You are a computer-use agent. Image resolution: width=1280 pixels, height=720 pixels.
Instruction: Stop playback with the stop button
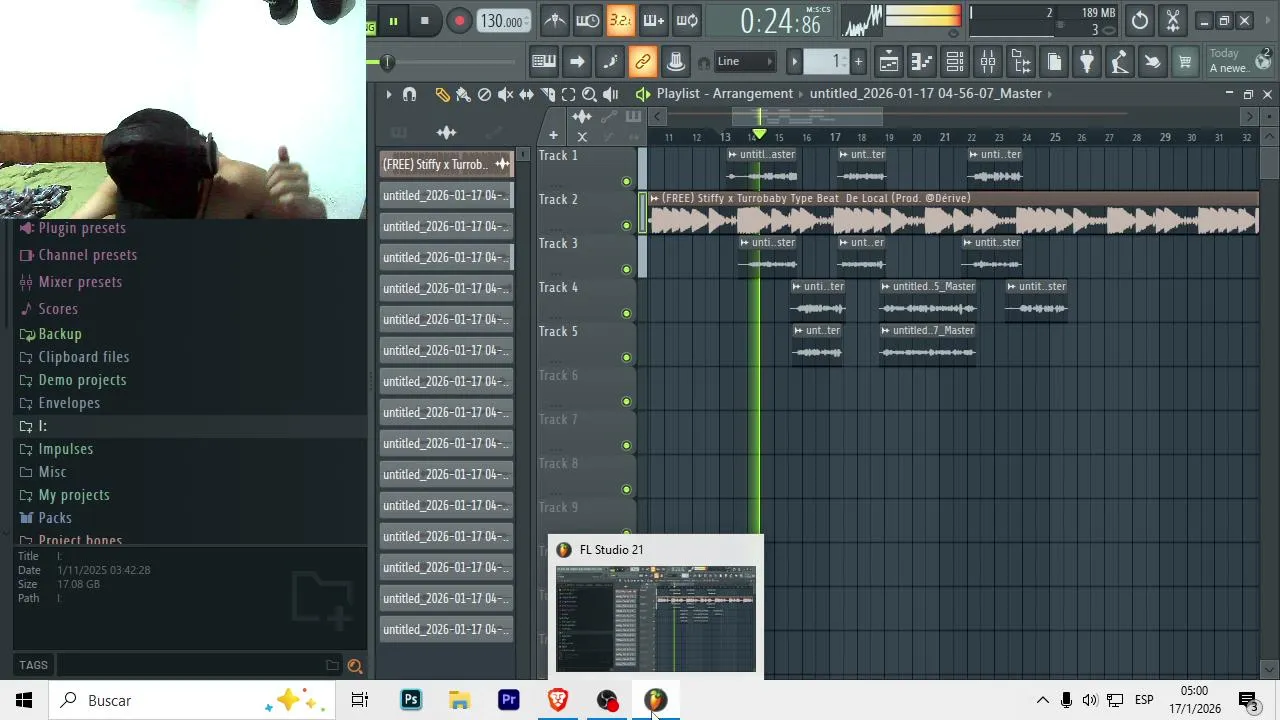(x=425, y=21)
